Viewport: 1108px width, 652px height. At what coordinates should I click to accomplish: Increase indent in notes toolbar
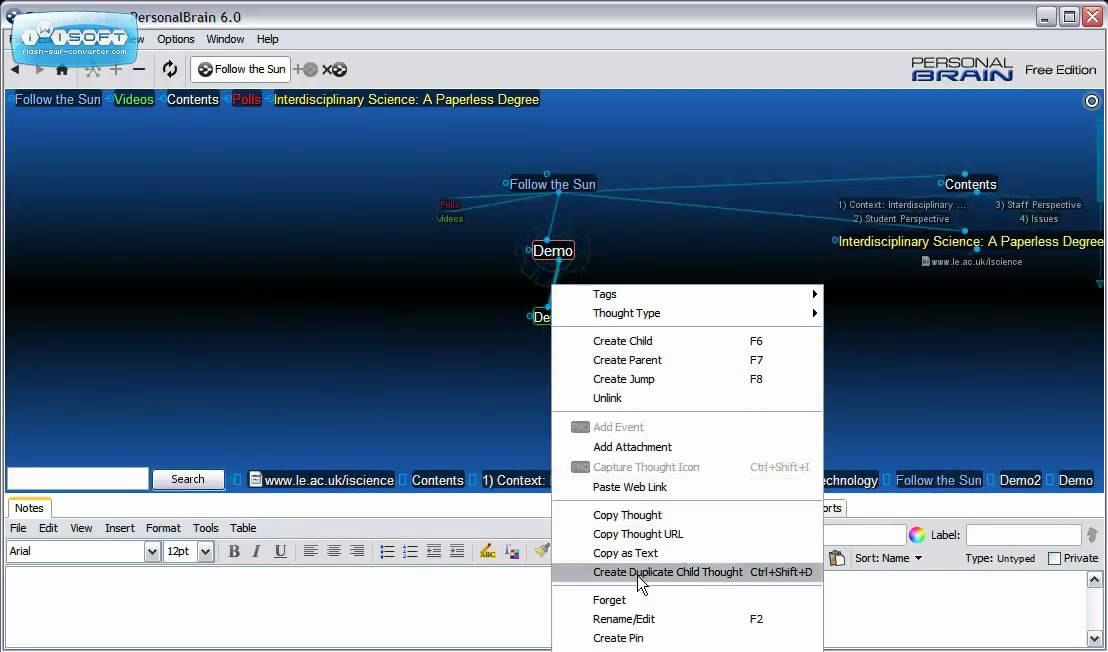(457, 551)
